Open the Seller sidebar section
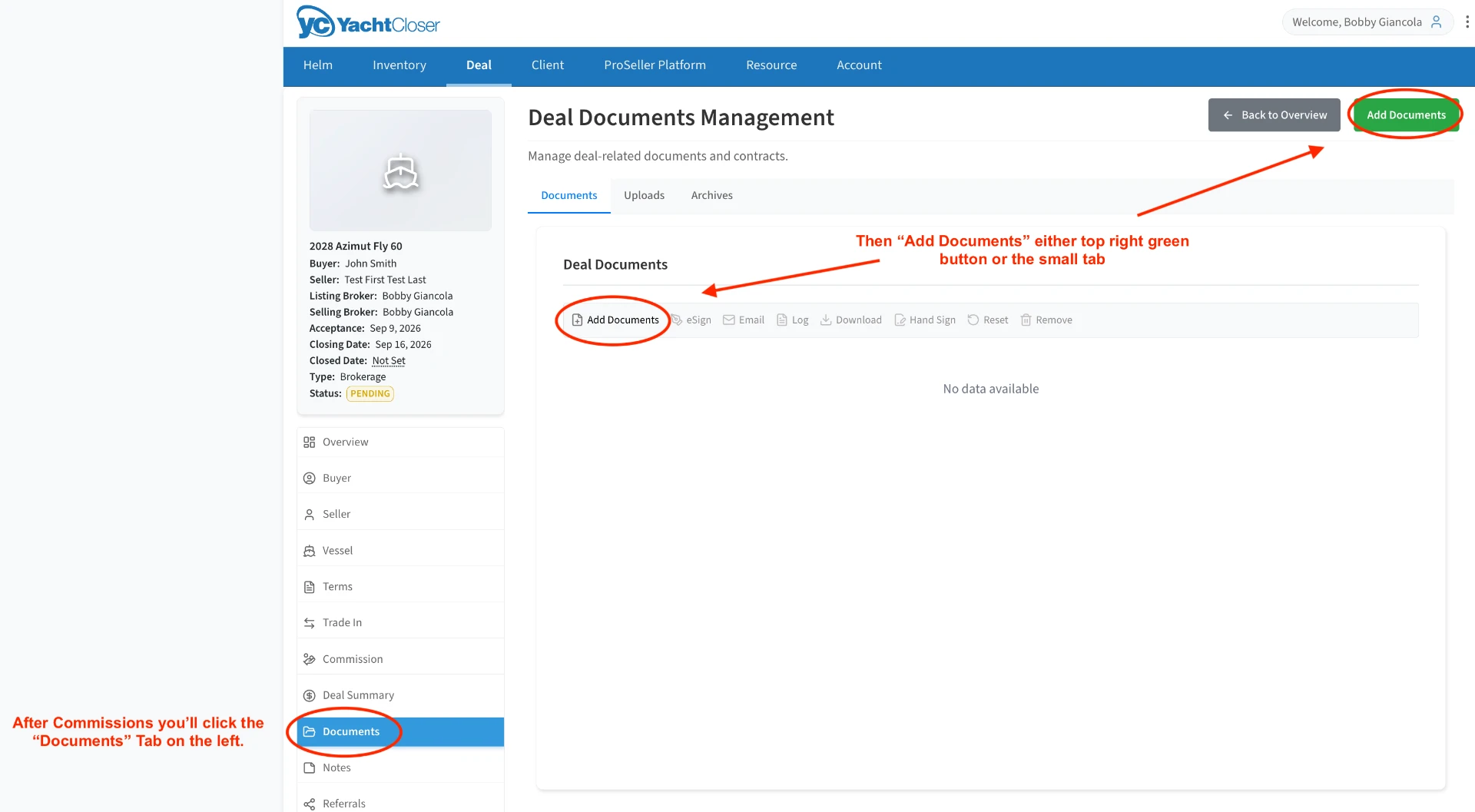The height and width of the screenshot is (812, 1475). (x=400, y=515)
